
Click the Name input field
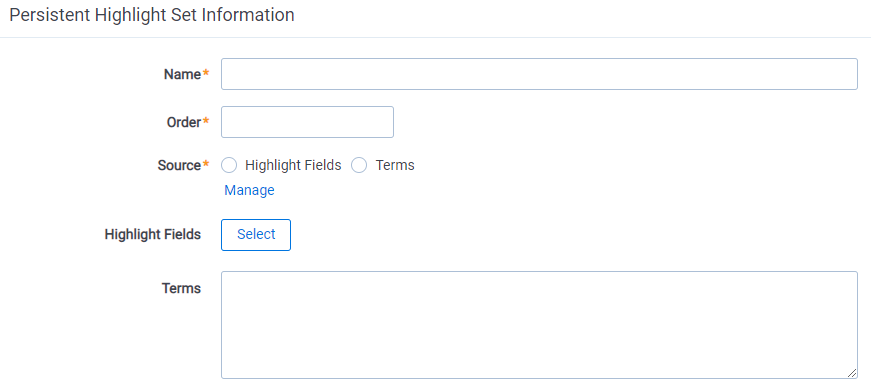click(539, 74)
